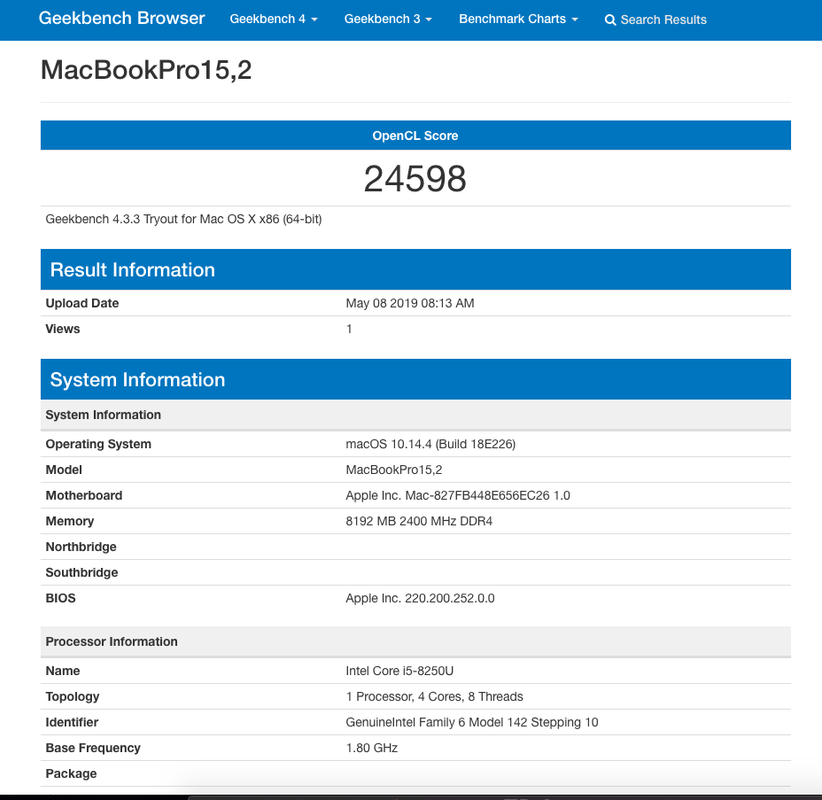The height and width of the screenshot is (800, 822).
Task: Select BIOS value Apple Inc. 220.200.252.0.0
Action: click(420, 598)
